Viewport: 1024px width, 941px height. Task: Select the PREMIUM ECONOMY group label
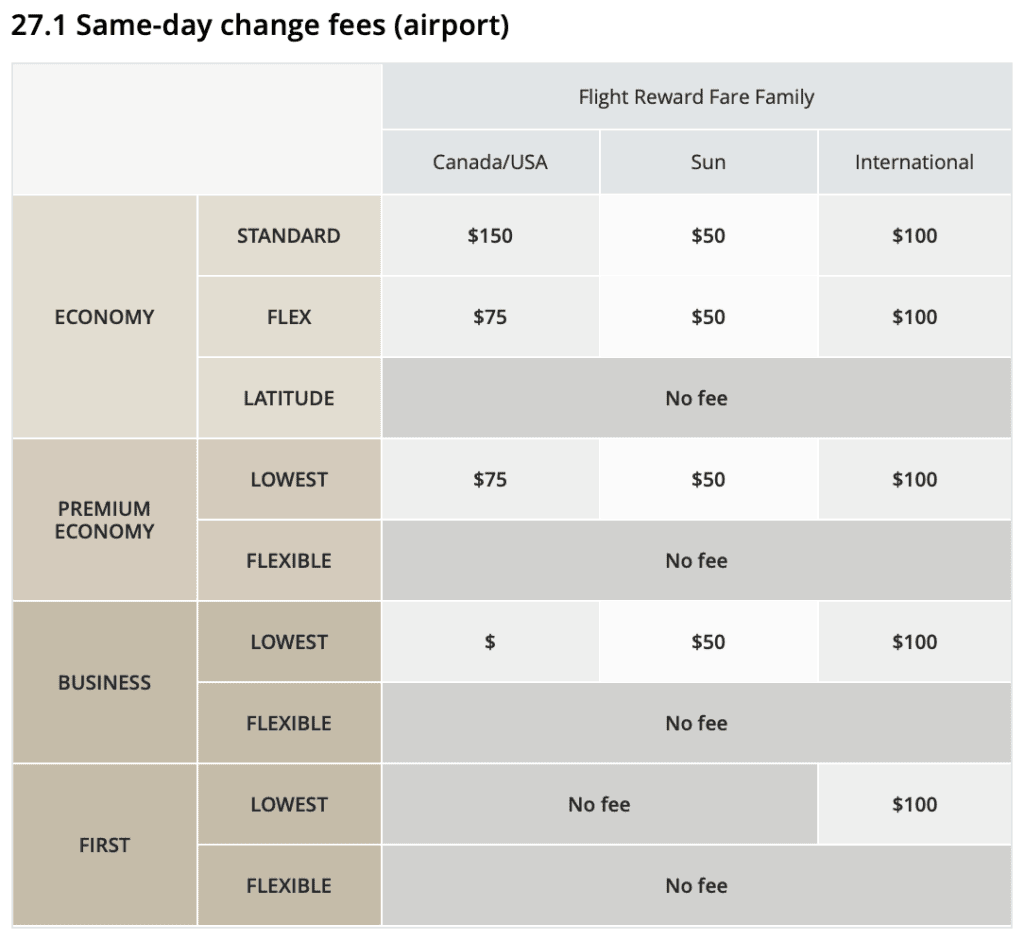(x=104, y=520)
